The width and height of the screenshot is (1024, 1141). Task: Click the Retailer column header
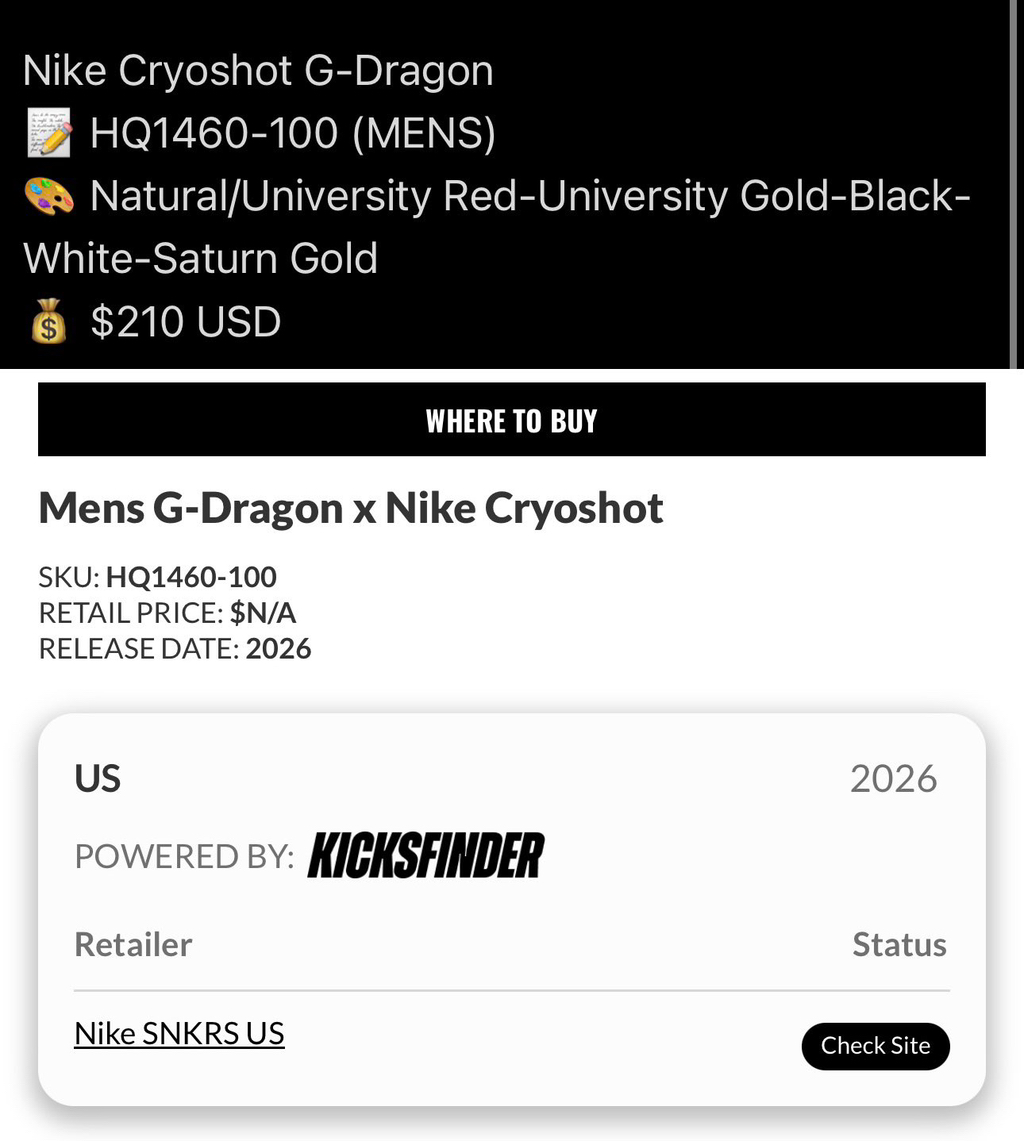point(133,945)
